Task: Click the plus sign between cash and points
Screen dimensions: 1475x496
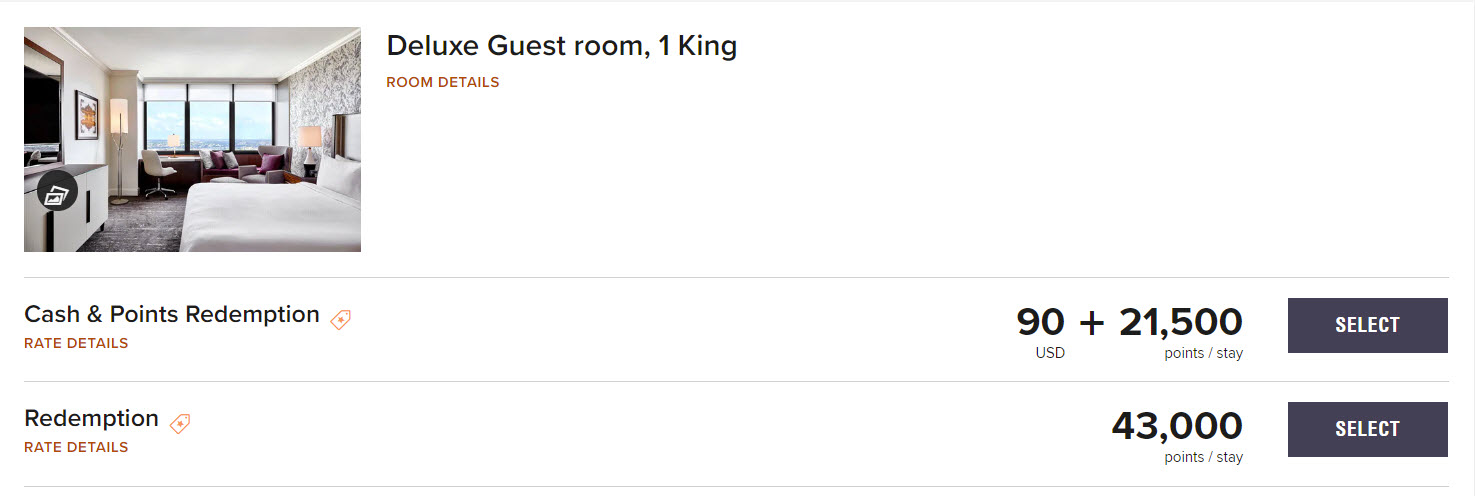Action: pyautogui.click(x=1092, y=323)
